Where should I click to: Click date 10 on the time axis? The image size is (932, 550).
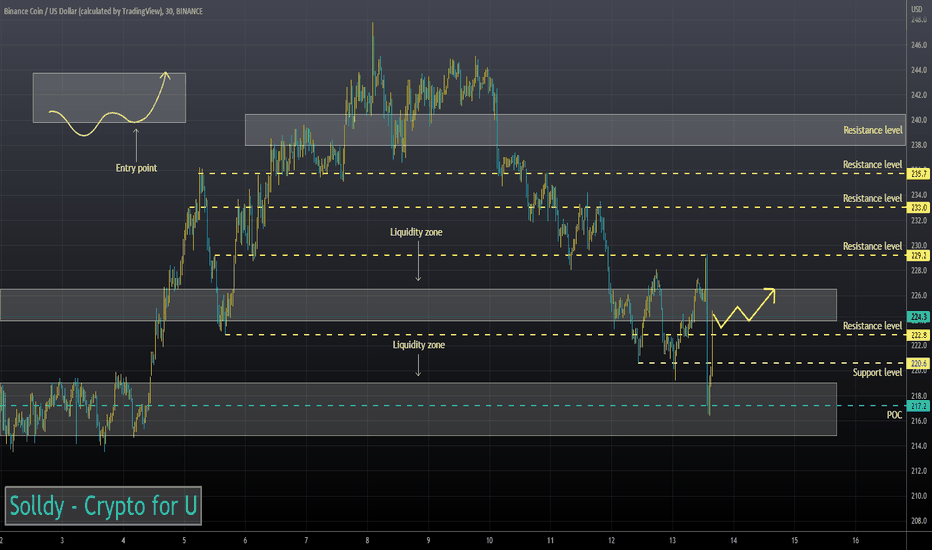[x=489, y=540]
